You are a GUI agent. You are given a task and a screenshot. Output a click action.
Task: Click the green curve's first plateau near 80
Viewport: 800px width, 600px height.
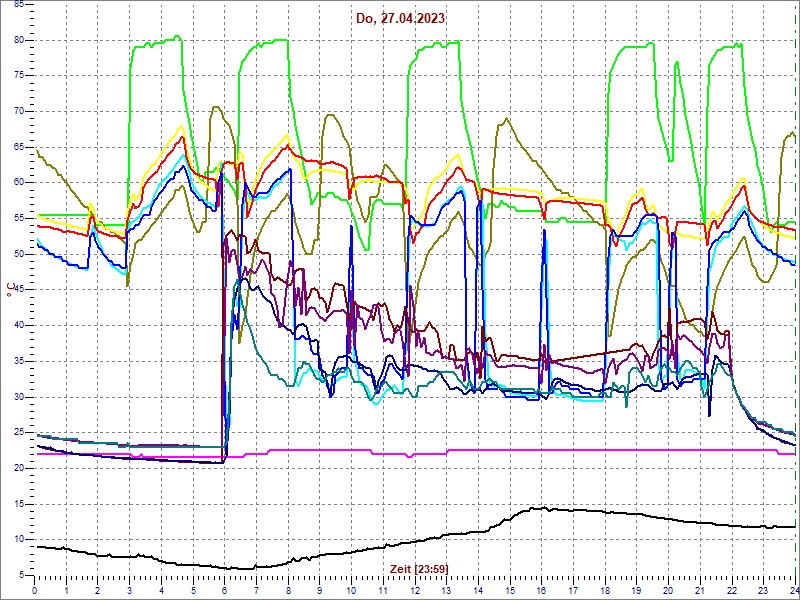coord(155,43)
